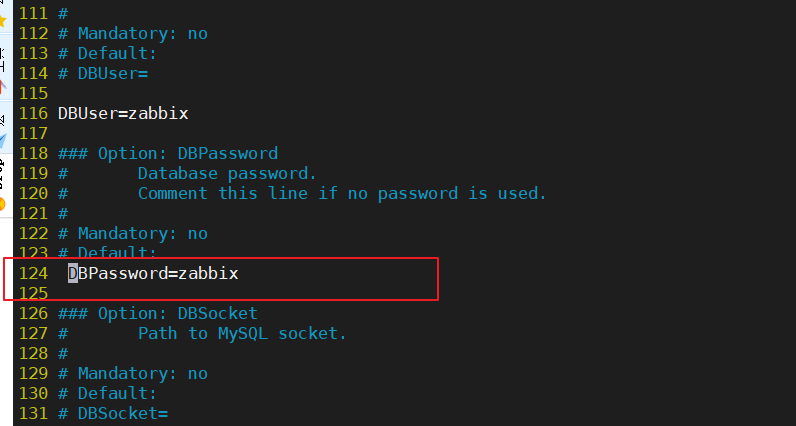Click line number 116
Screen dimensions: 796x426
33,113
